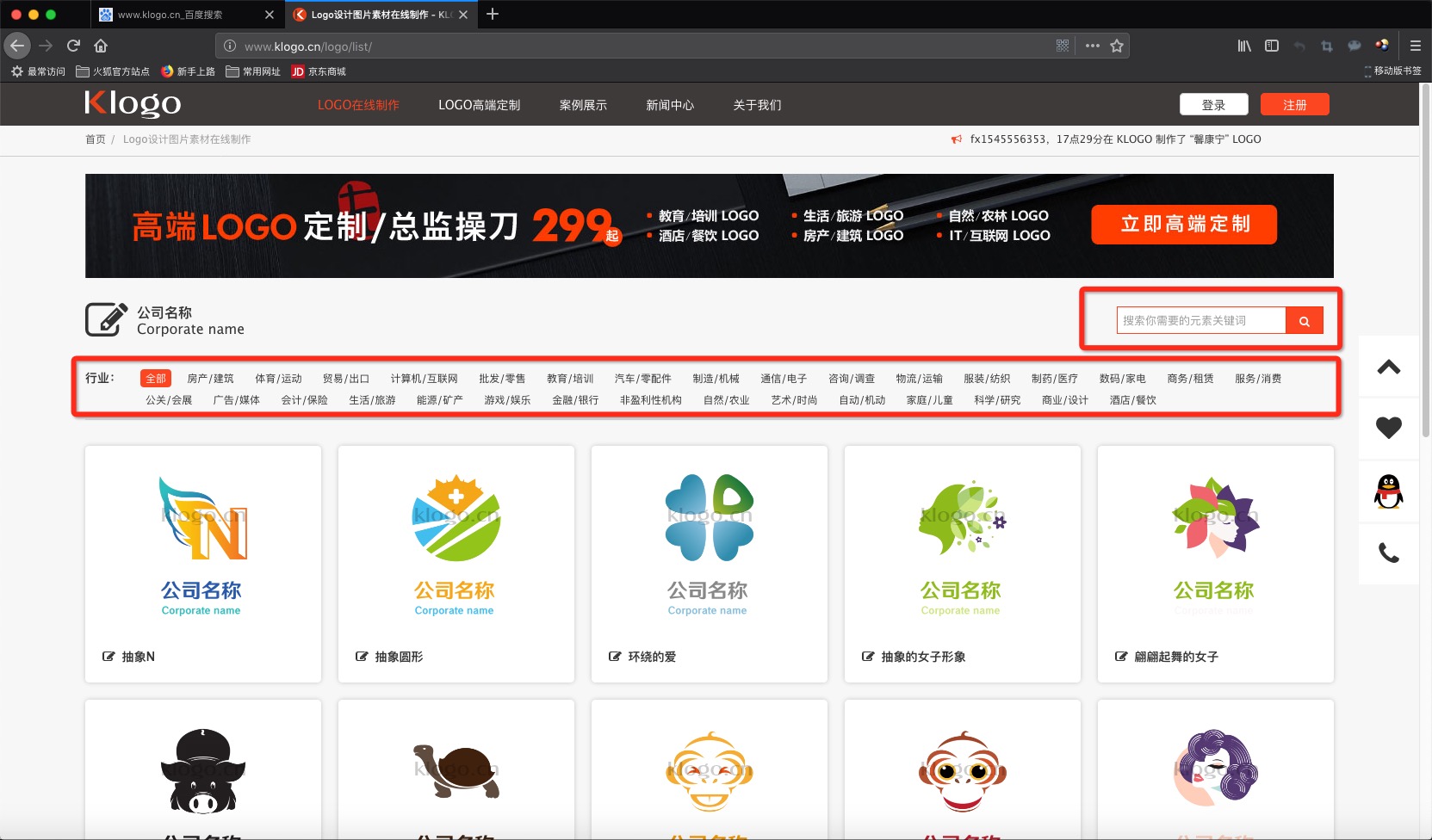Screen dimensions: 1432x840
Task: Click the Klogo site logo
Action: coord(130,103)
